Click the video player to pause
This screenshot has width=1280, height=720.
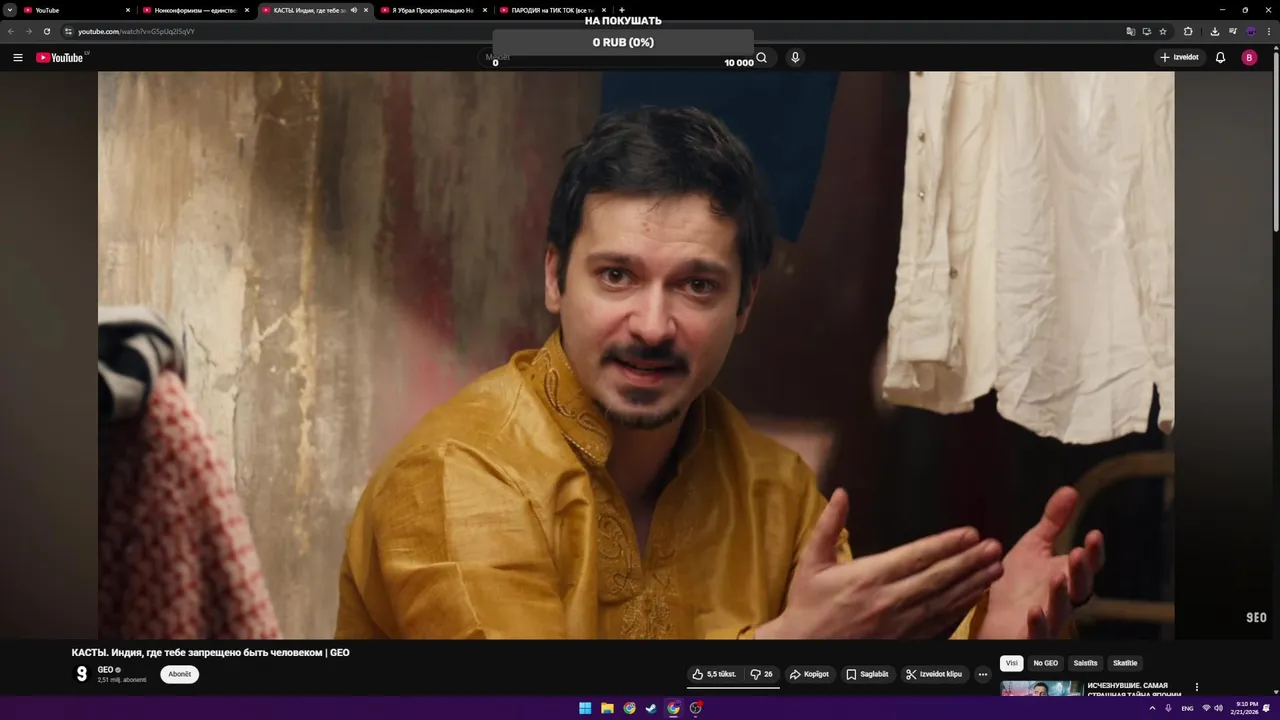[x=636, y=355]
